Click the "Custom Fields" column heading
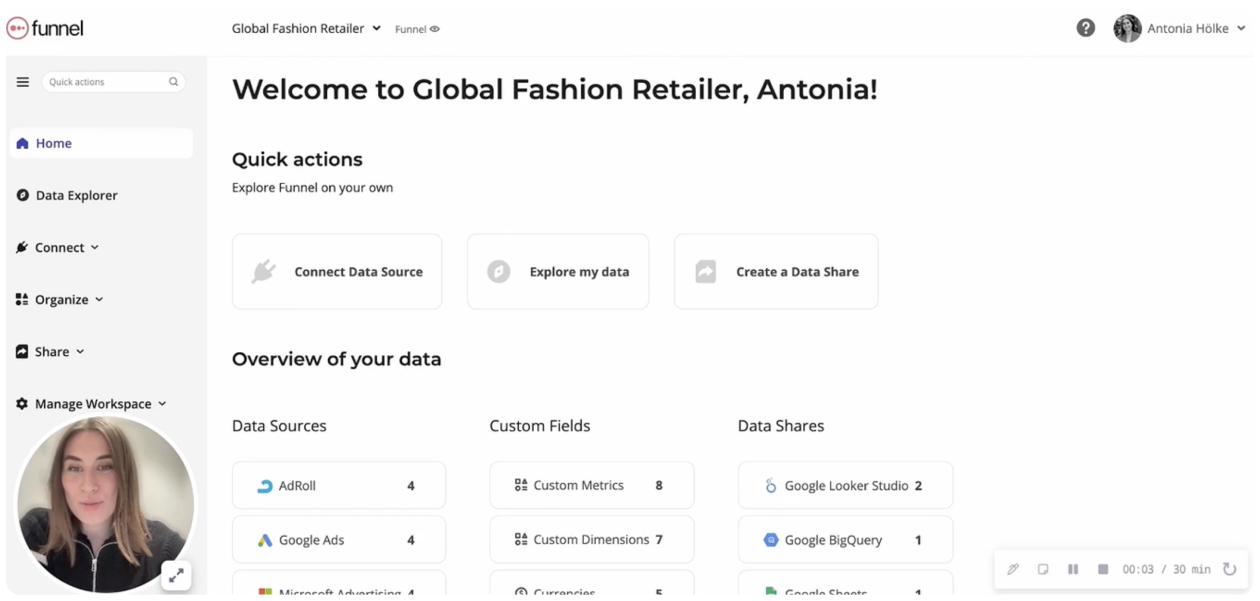This screenshot has width=1260, height=601. (x=540, y=426)
